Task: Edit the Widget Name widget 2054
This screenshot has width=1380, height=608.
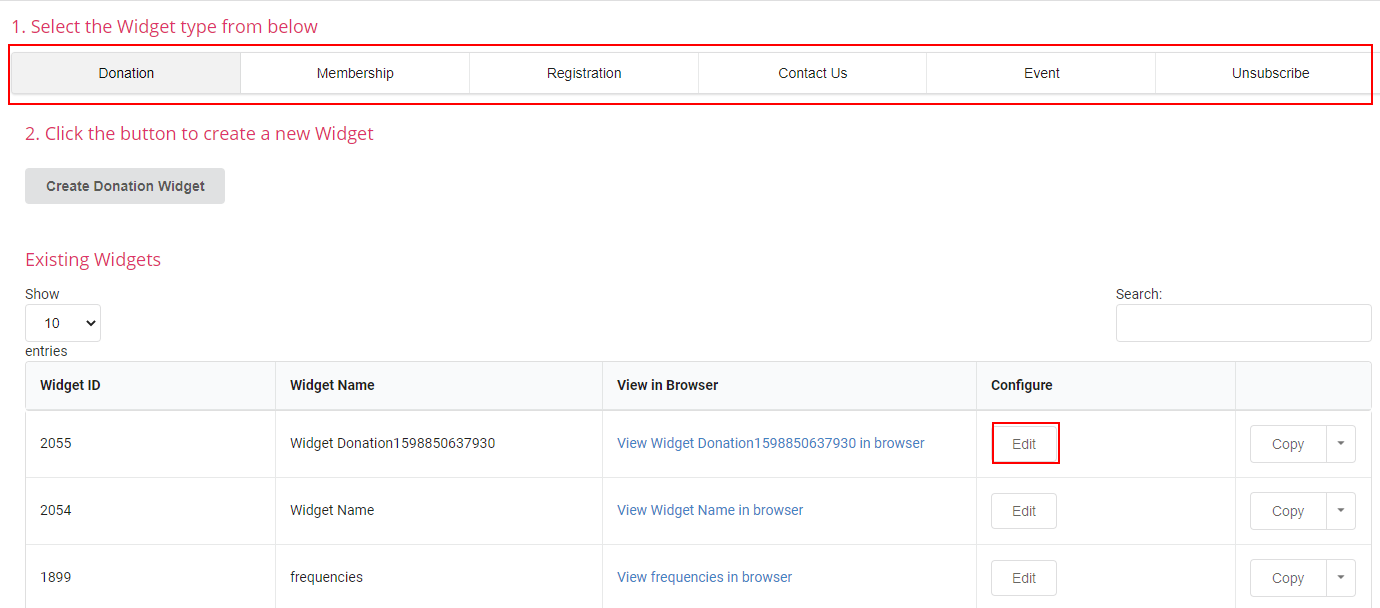Action: coord(1024,511)
